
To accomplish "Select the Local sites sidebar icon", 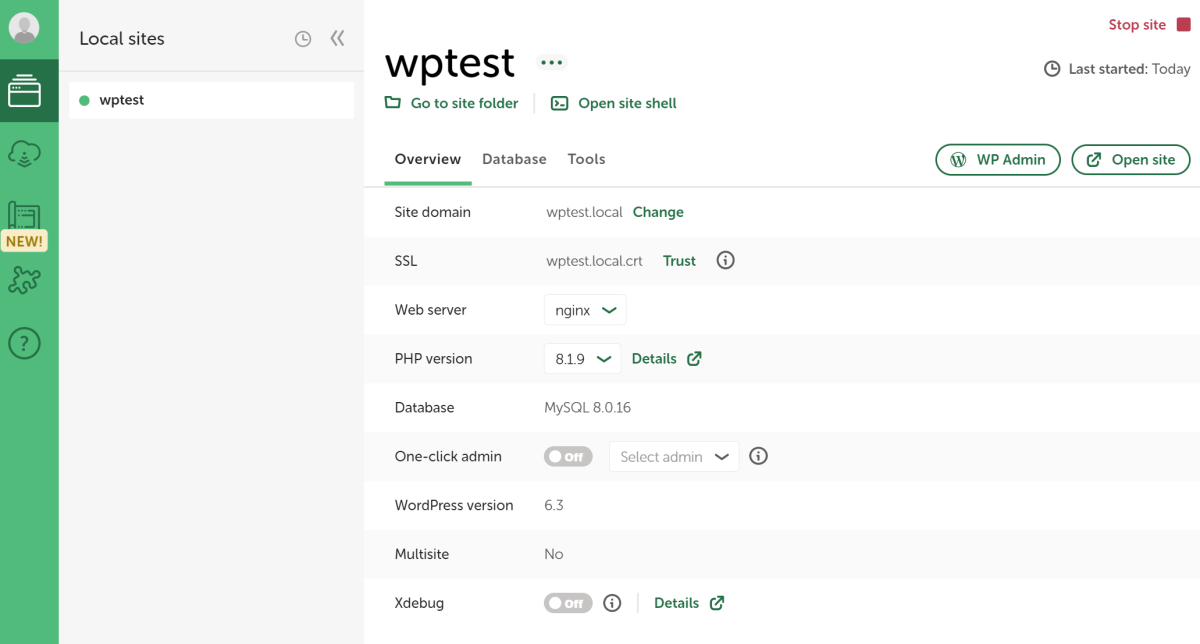I will click(x=24, y=92).
